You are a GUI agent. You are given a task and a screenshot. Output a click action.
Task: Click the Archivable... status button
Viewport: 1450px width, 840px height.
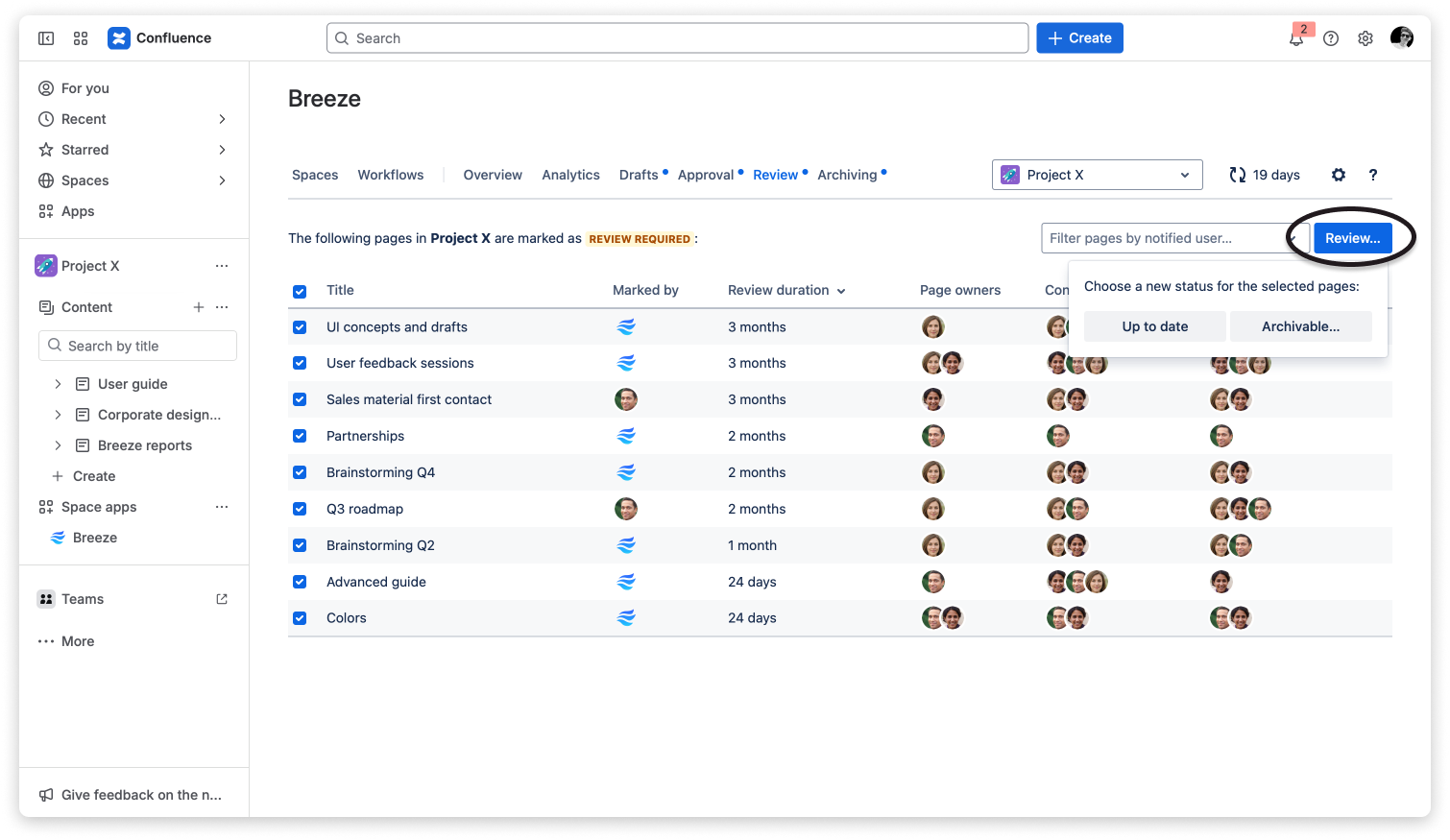(x=1300, y=326)
